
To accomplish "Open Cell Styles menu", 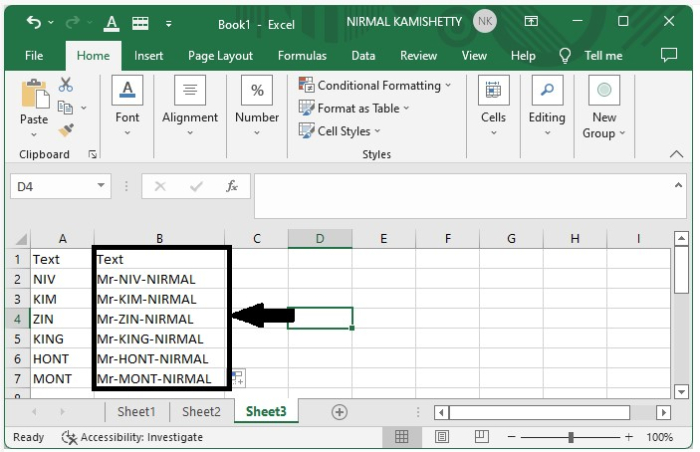I will pos(339,131).
